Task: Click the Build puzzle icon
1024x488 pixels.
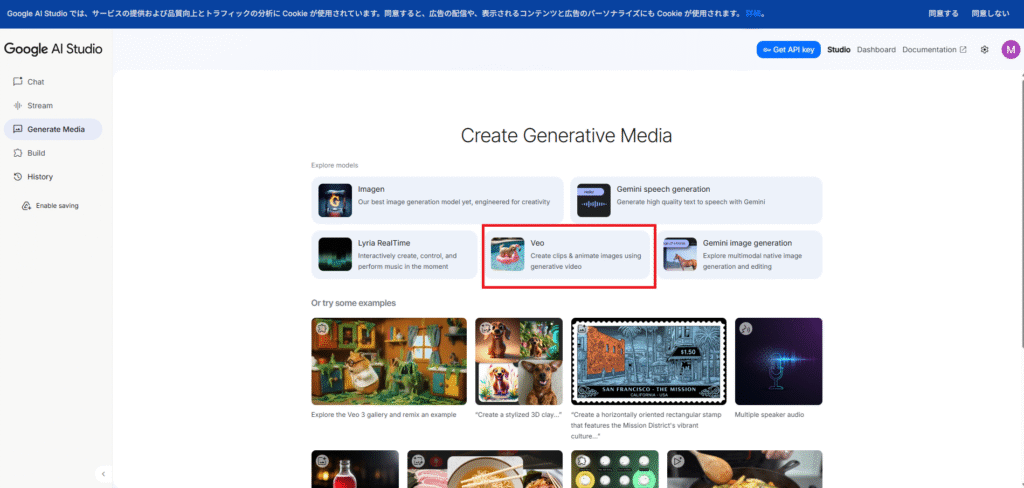Action: tap(18, 153)
